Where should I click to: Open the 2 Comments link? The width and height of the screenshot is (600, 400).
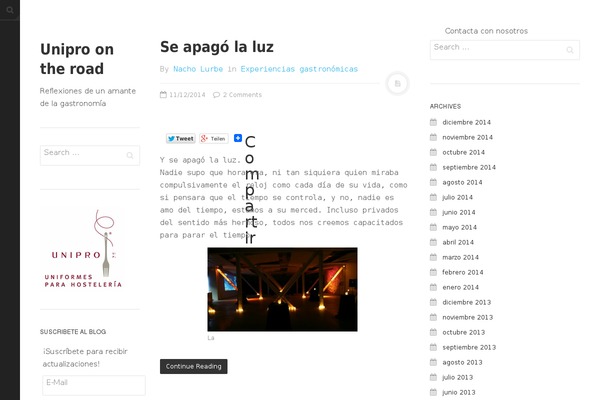(x=242, y=95)
